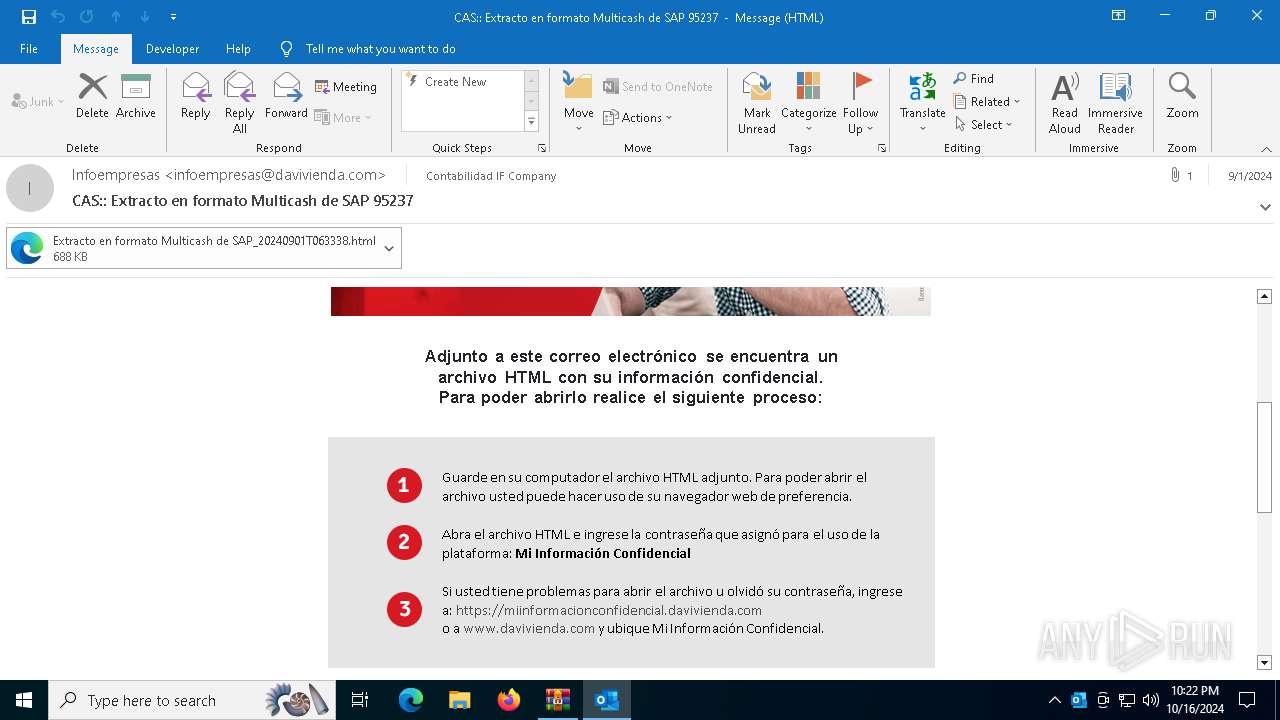Viewport: 1280px width, 720px height.
Task: Click the Undo arrow in title bar
Action: (58, 17)
